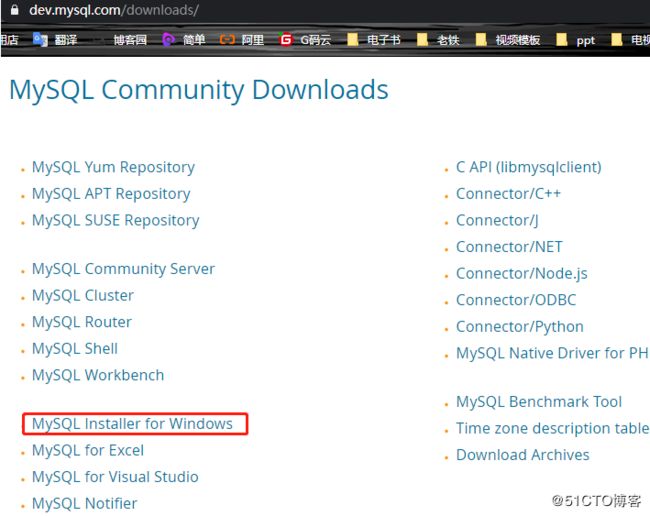Viewport: 650px width, 516px height.
Task: Open the 翻译 bookmark
Action: [x=55, y=40]
